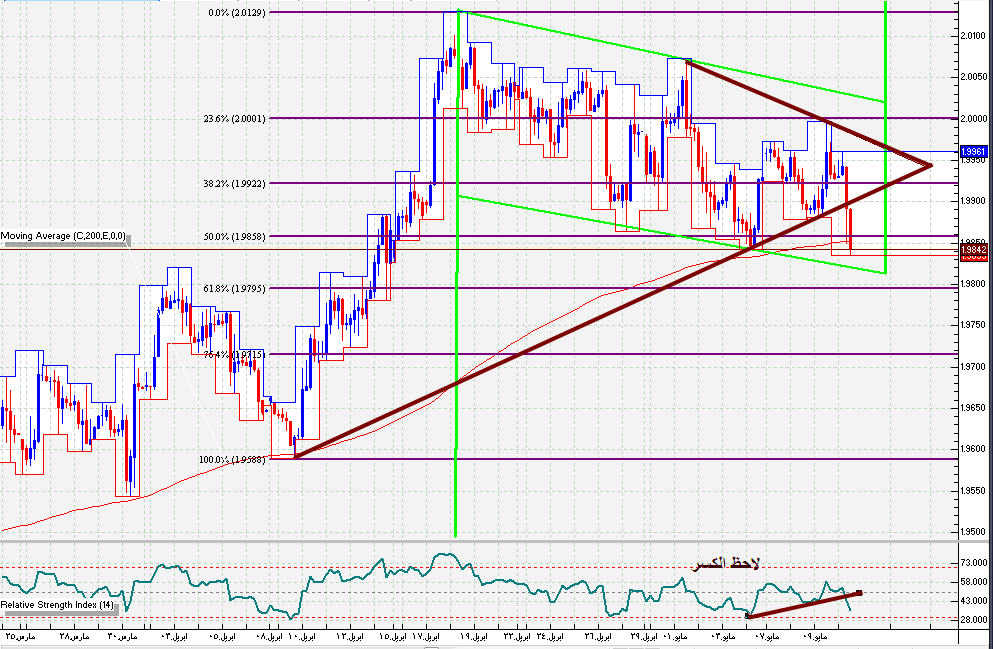The image size is (993, 649).
Task: Click the blue 1.9961 price tag
Action: [974, 152]
